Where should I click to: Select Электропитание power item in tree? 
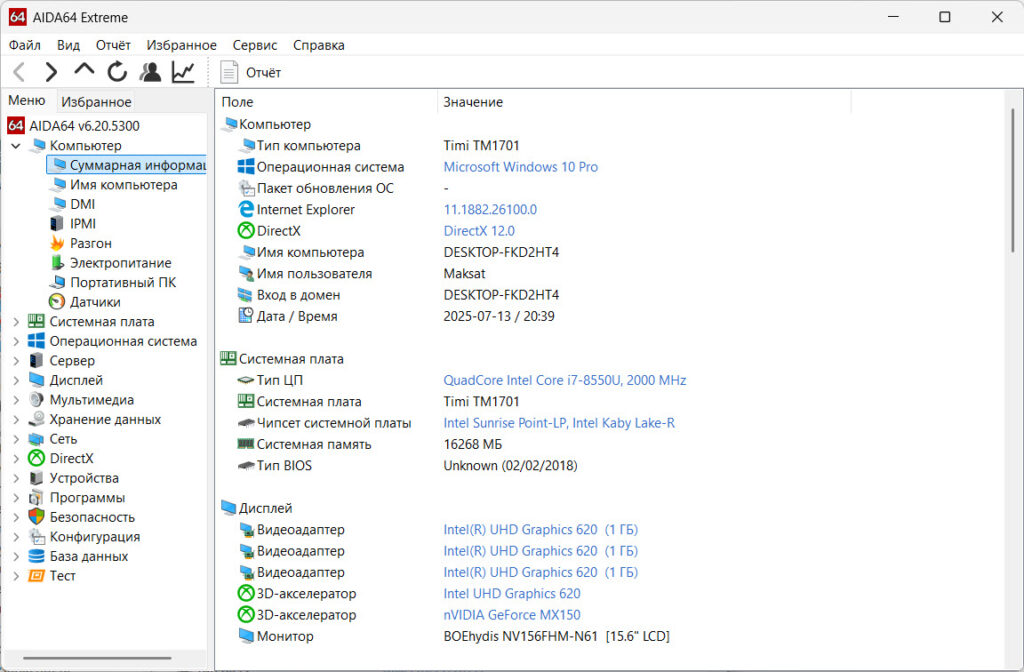tap(120, 263)
